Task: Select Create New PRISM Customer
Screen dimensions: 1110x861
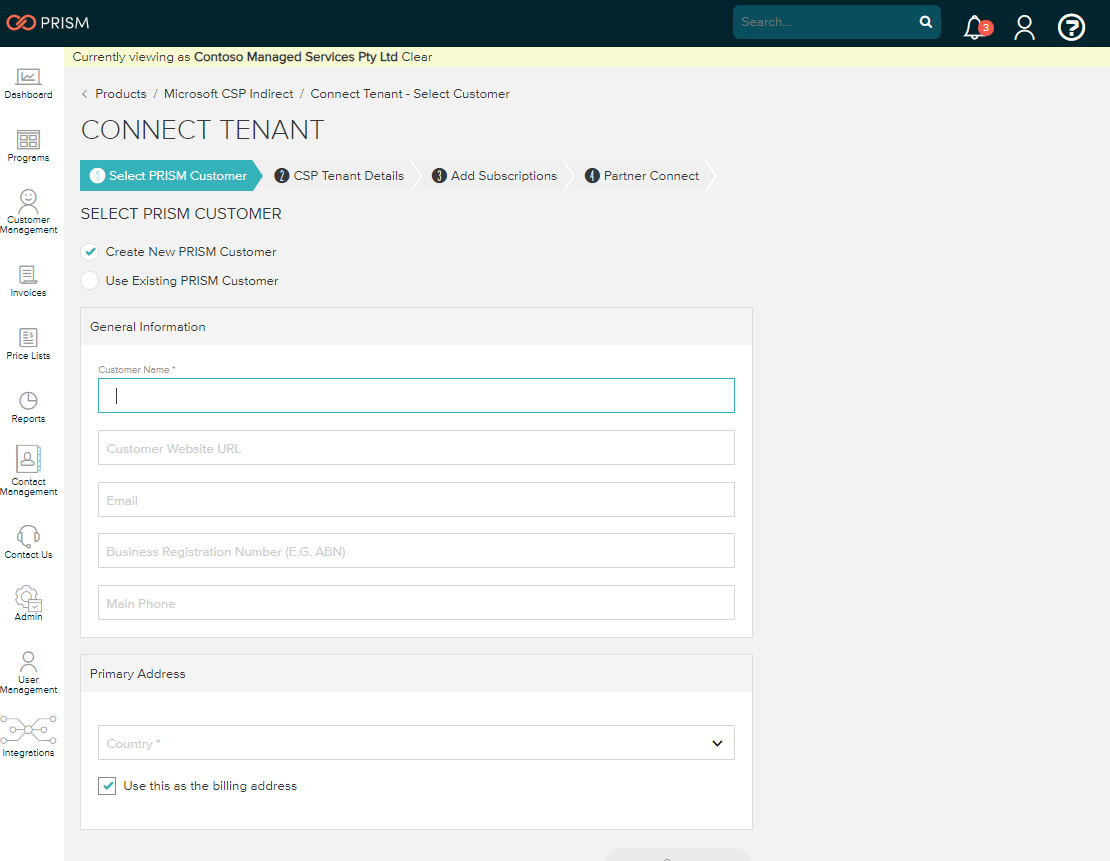Action: pyautogui.click(x=89, y=252)
